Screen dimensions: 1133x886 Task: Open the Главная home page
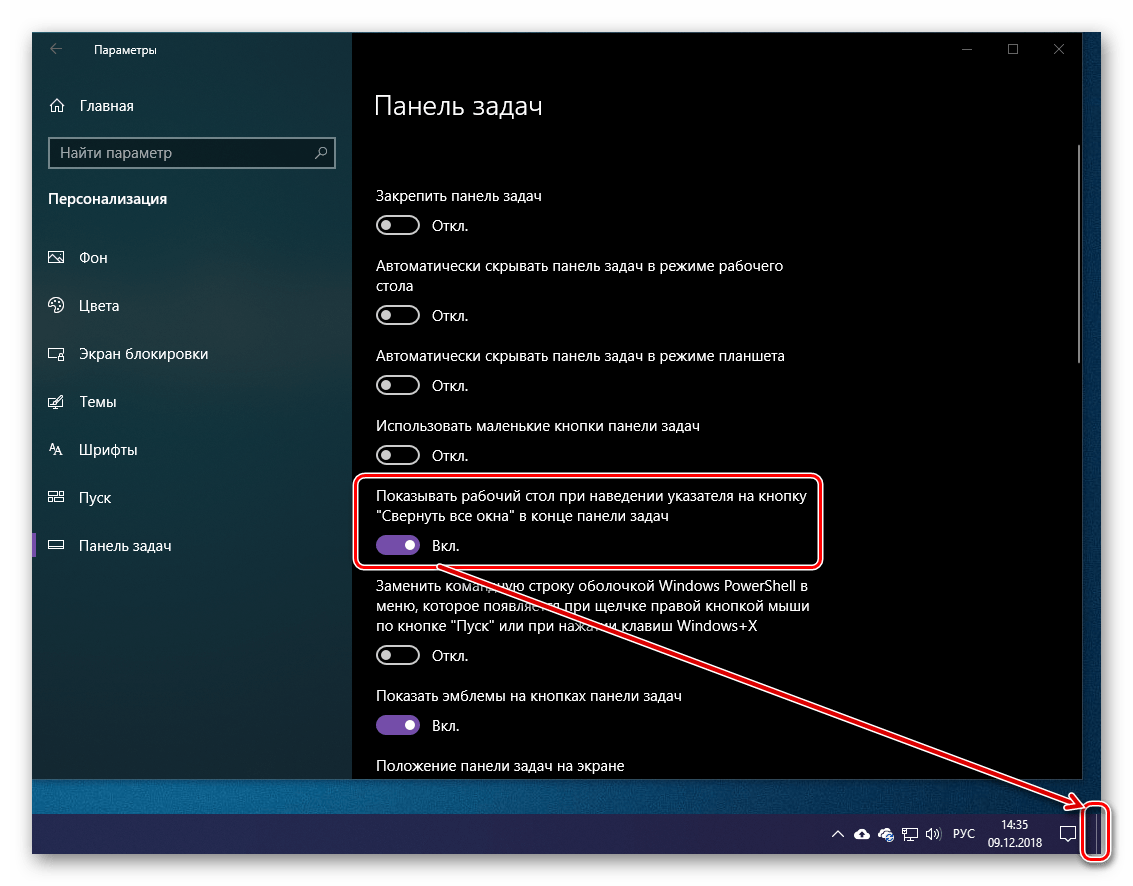point(106,106)
